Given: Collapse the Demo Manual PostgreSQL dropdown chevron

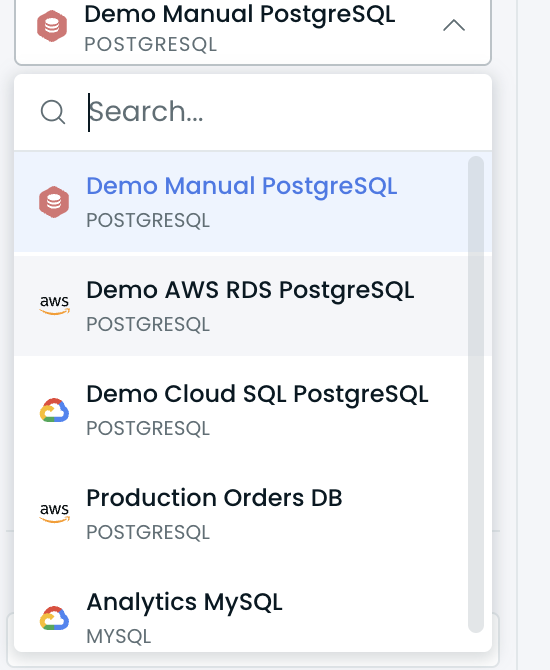Looking at the screenshot, I should point(454,26).
